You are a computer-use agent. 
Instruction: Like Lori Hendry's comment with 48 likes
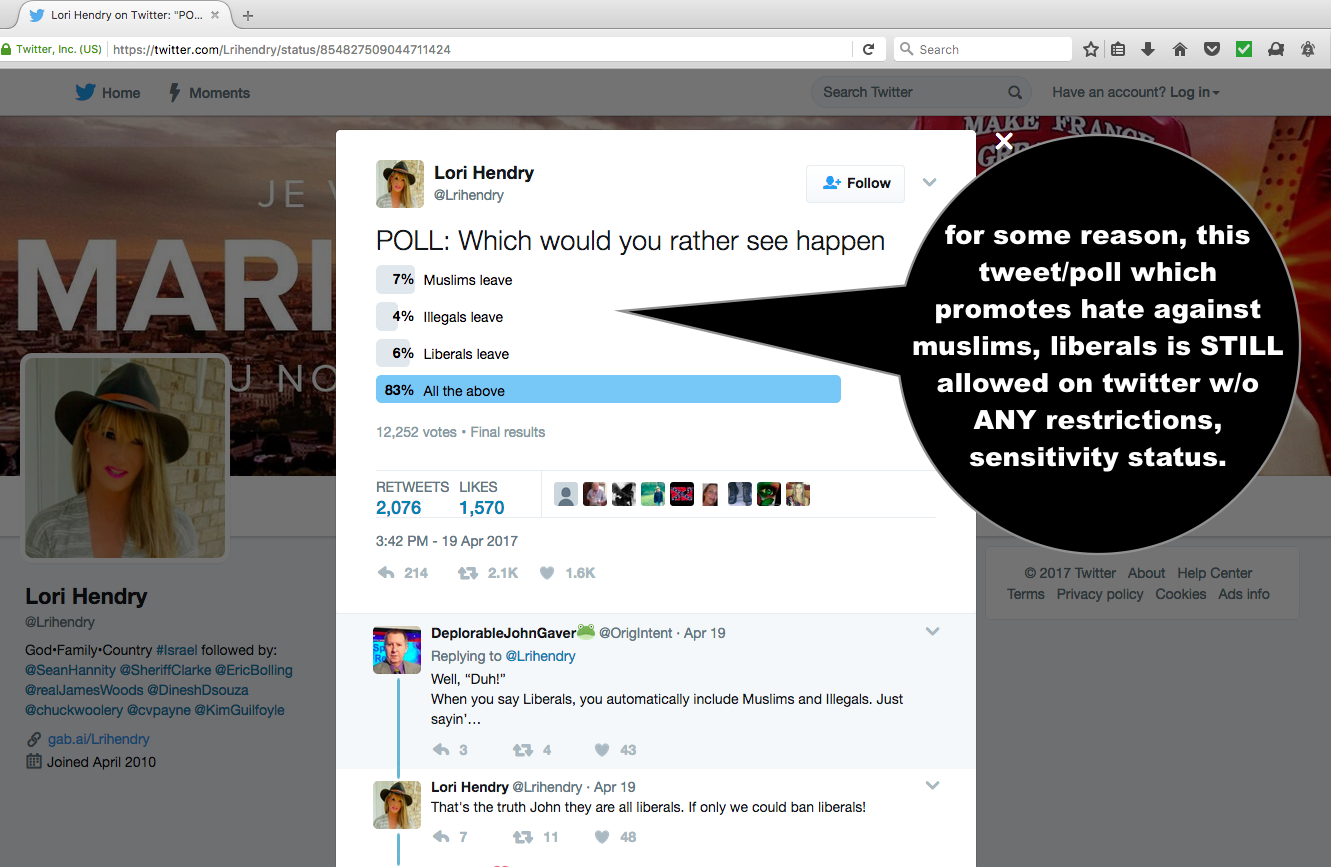(x=602, y=837)
